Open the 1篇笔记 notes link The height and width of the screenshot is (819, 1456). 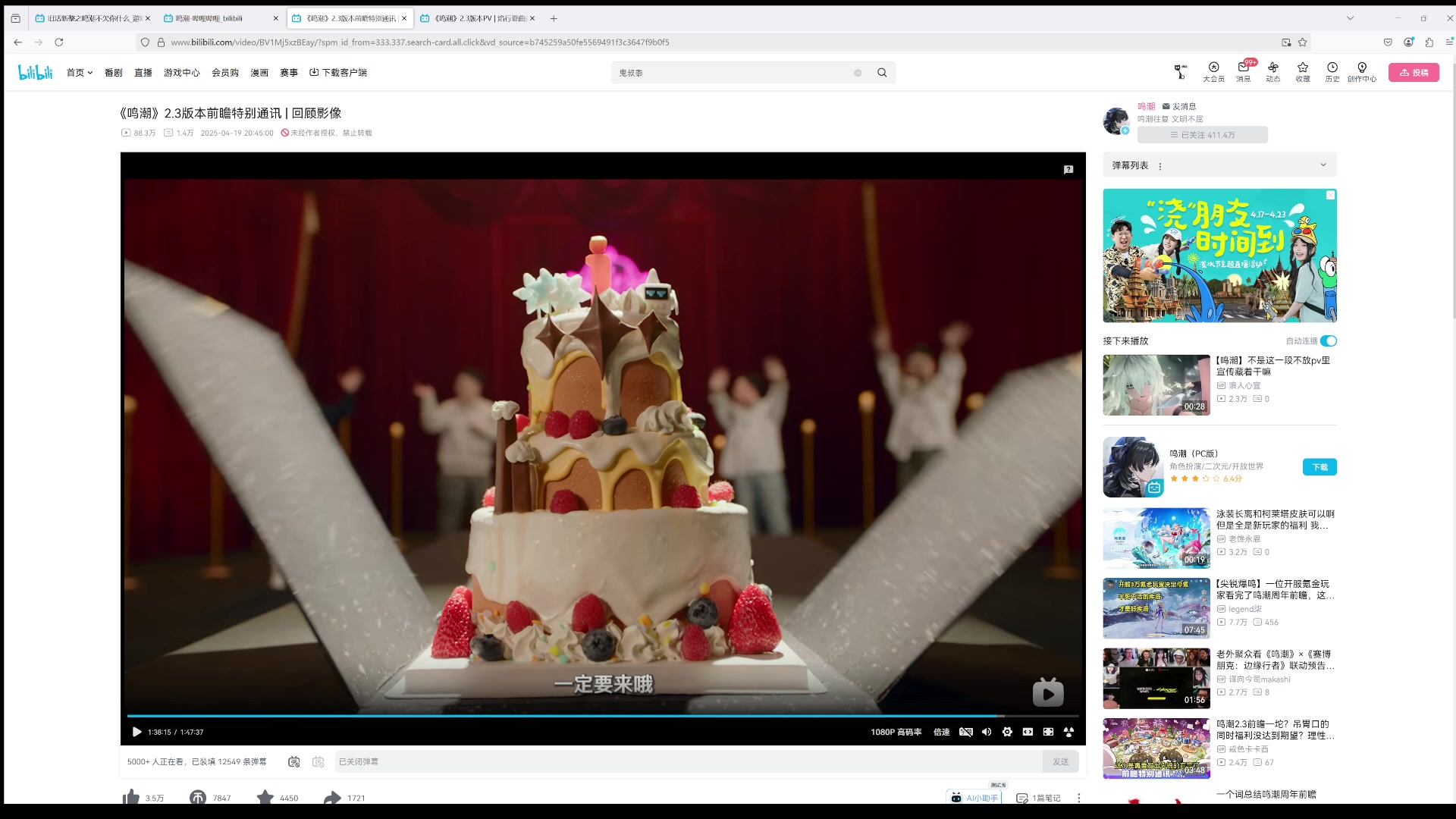pos(1038,798)
